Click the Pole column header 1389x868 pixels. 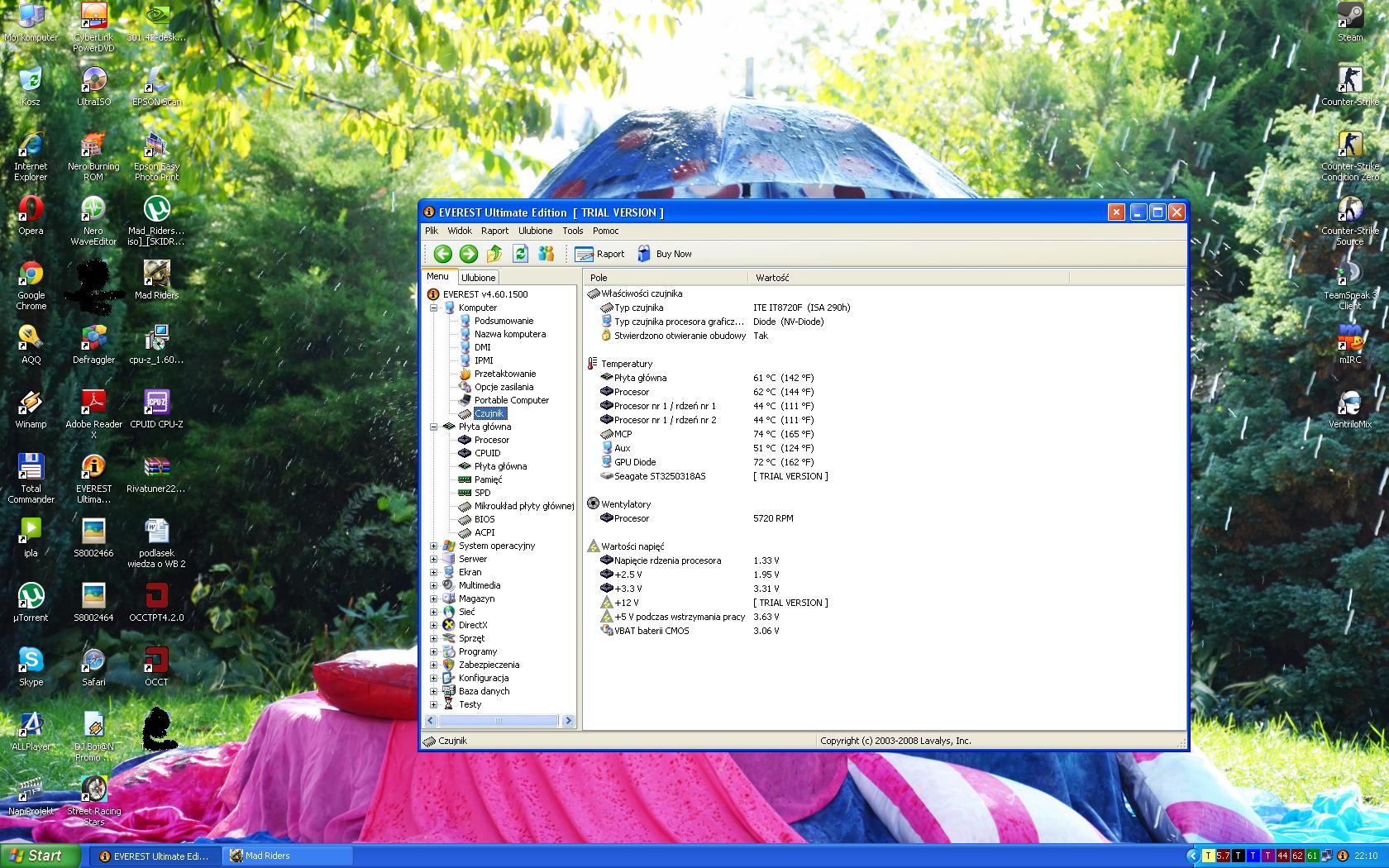tap(666, 278)
